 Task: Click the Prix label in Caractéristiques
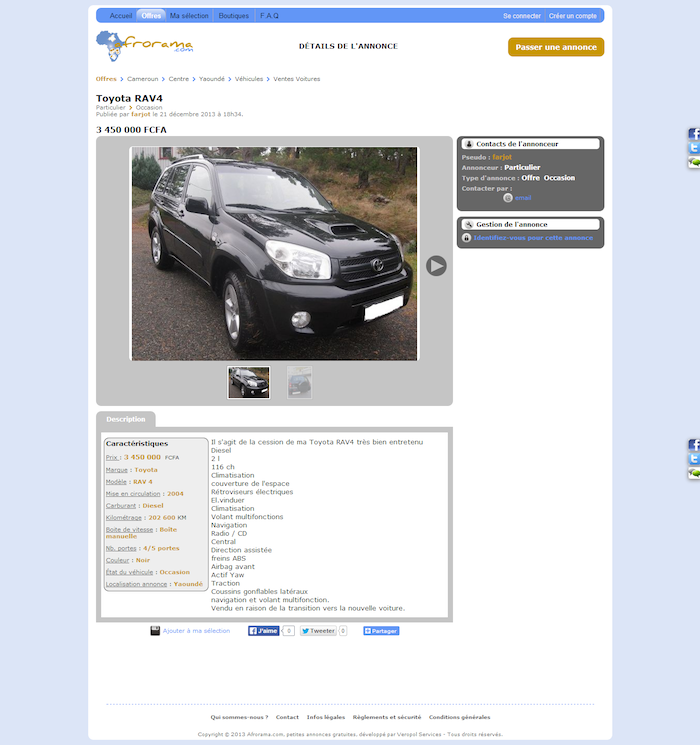pyautogui.click(x=112, y=457)
